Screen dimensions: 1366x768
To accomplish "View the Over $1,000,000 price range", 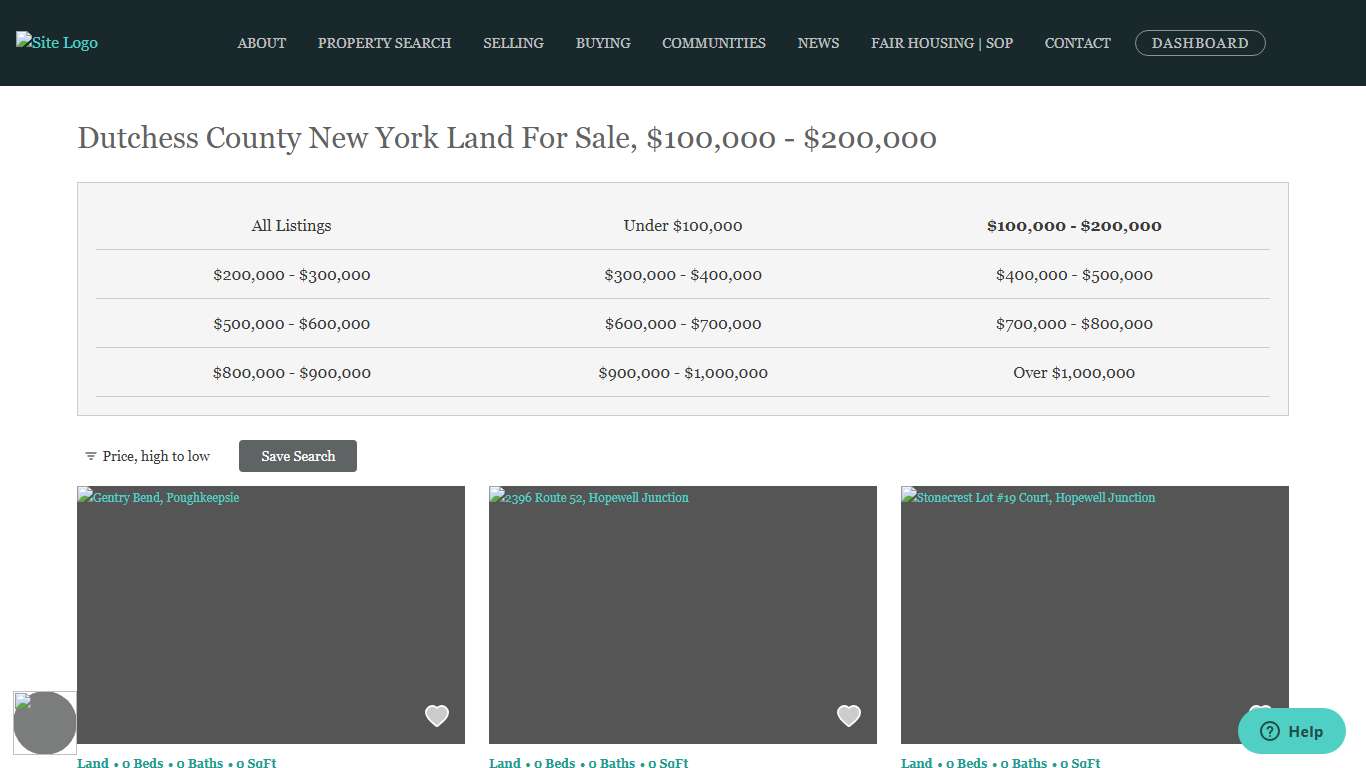I will coord(1074,372).
